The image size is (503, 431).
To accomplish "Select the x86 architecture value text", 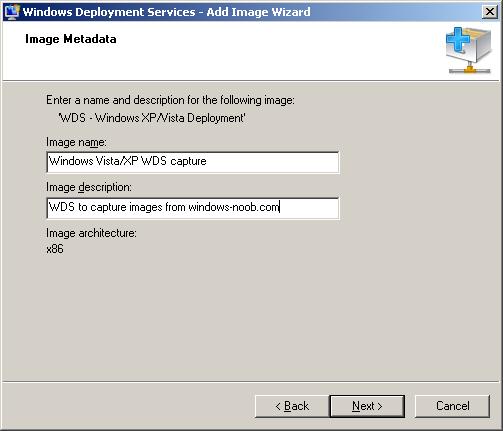I will (55, 249).
